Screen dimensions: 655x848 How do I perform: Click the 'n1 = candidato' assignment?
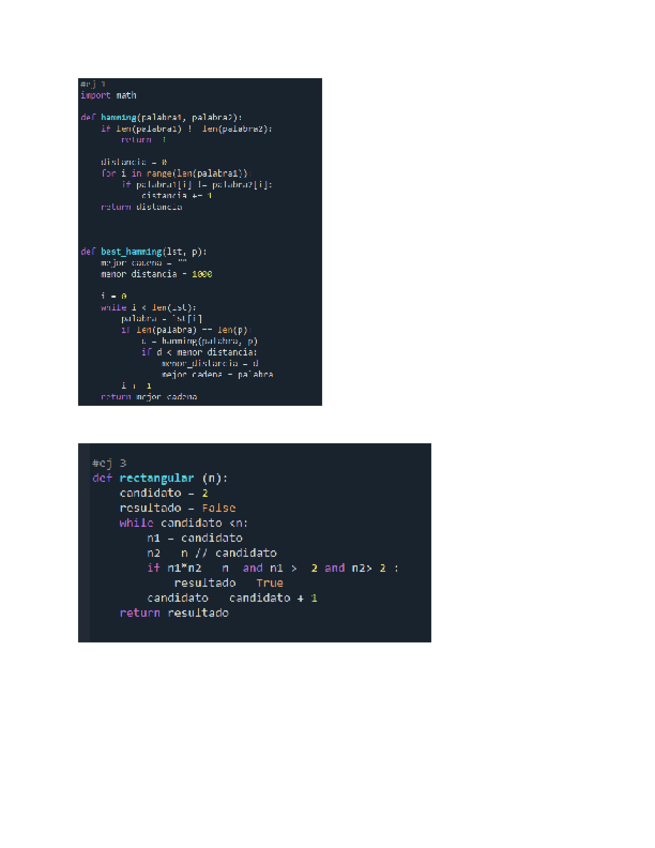coord(195,538)
